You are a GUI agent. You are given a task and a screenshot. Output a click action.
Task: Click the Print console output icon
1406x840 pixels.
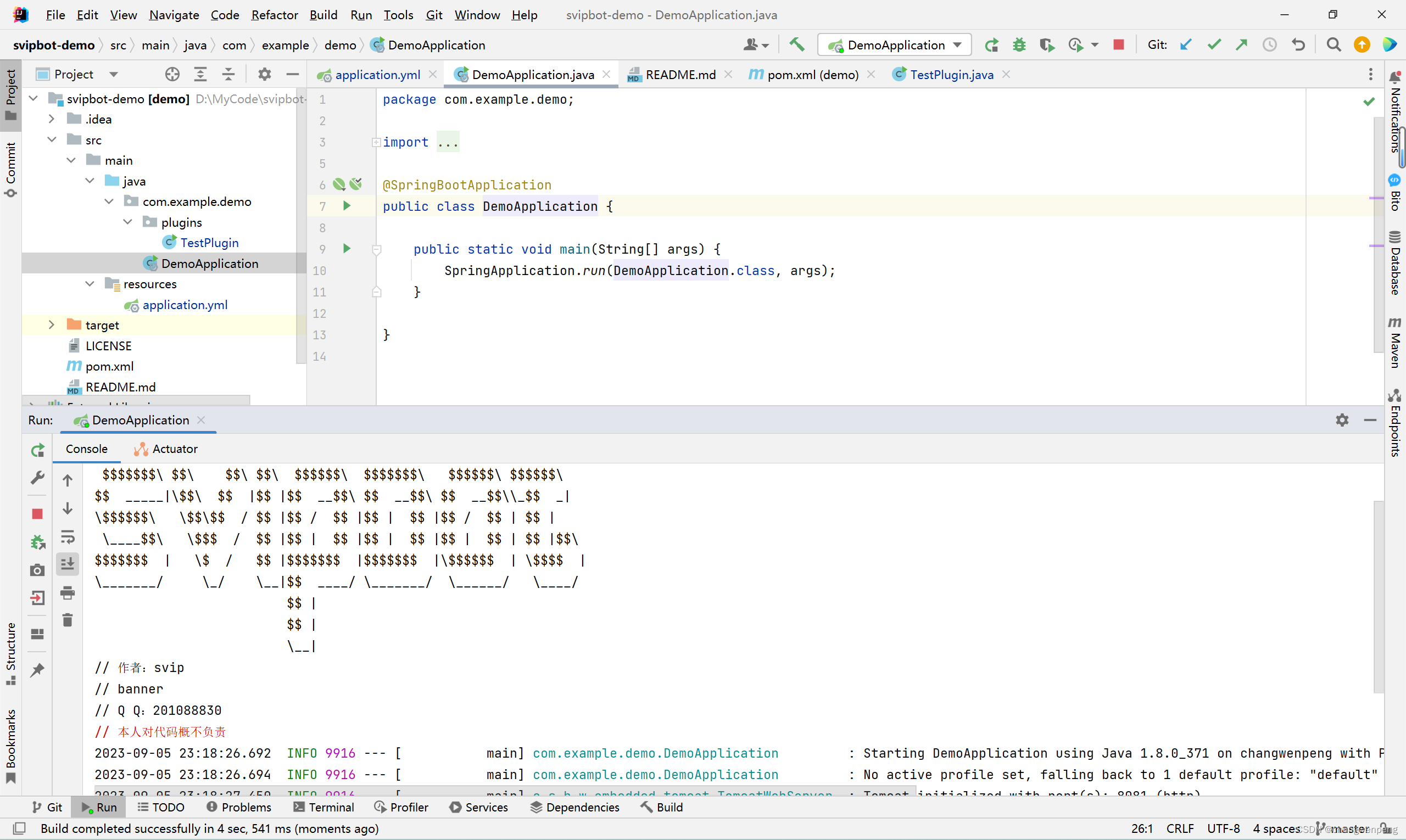(x=68, y=592)
